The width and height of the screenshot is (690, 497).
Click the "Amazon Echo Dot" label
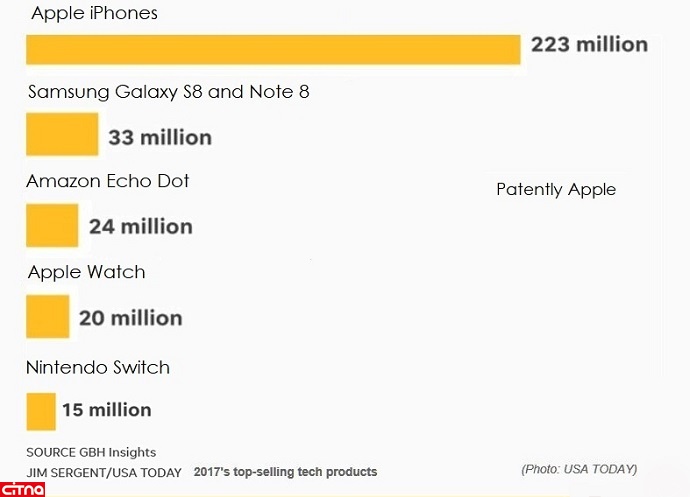(108, 181)
